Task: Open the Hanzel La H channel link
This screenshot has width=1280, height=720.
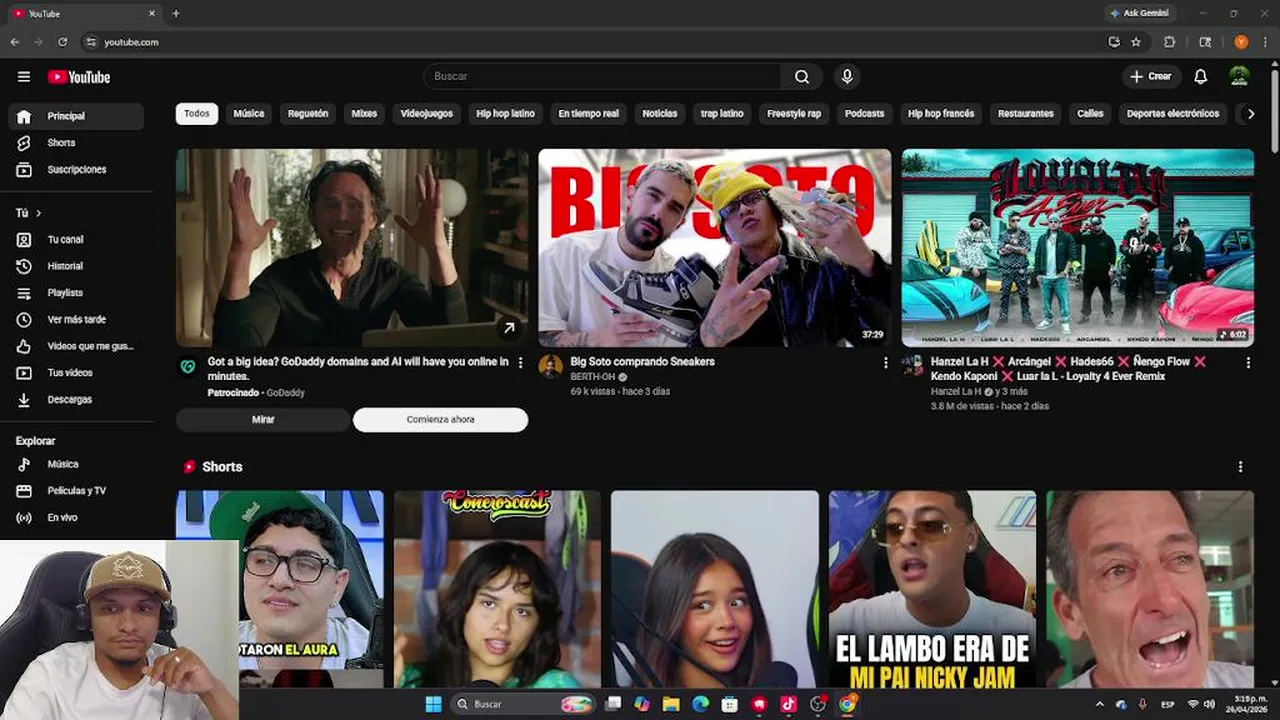Action: tap(956, 392)
